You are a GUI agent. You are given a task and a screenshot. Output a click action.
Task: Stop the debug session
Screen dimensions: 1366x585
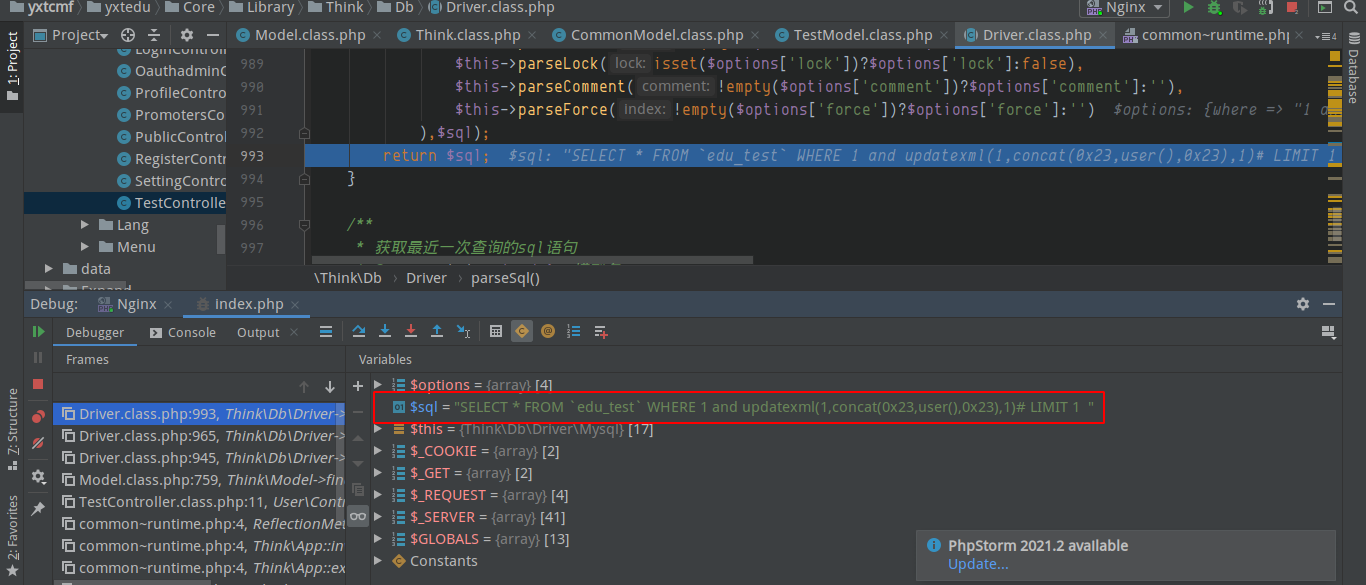[x=38, y=383]
